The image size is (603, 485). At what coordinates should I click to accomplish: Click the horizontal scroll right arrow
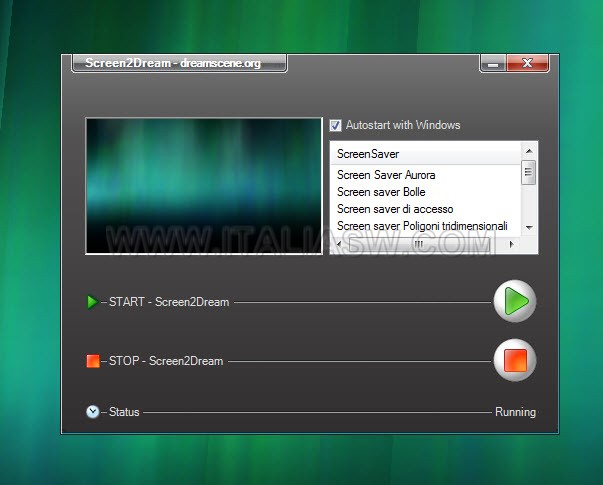(x=511, y=244)
